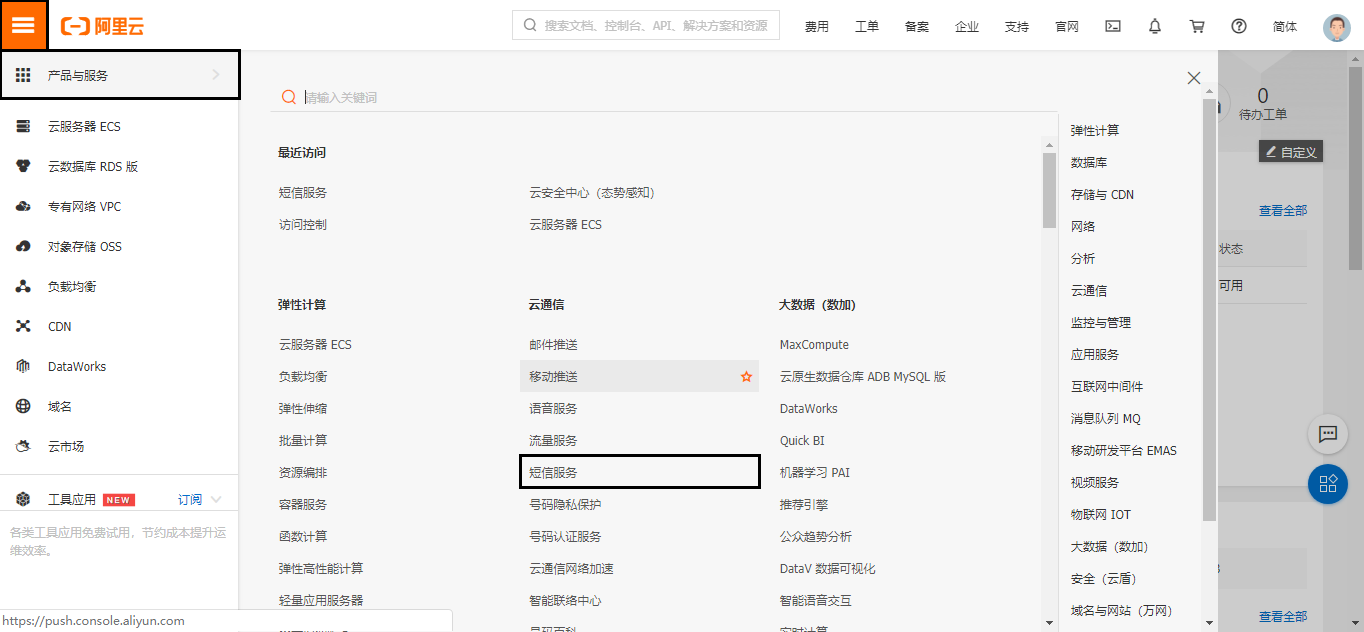Open the Cloud Shell terminal icon
The image size is (1364, 632).
click(1113, 26)
